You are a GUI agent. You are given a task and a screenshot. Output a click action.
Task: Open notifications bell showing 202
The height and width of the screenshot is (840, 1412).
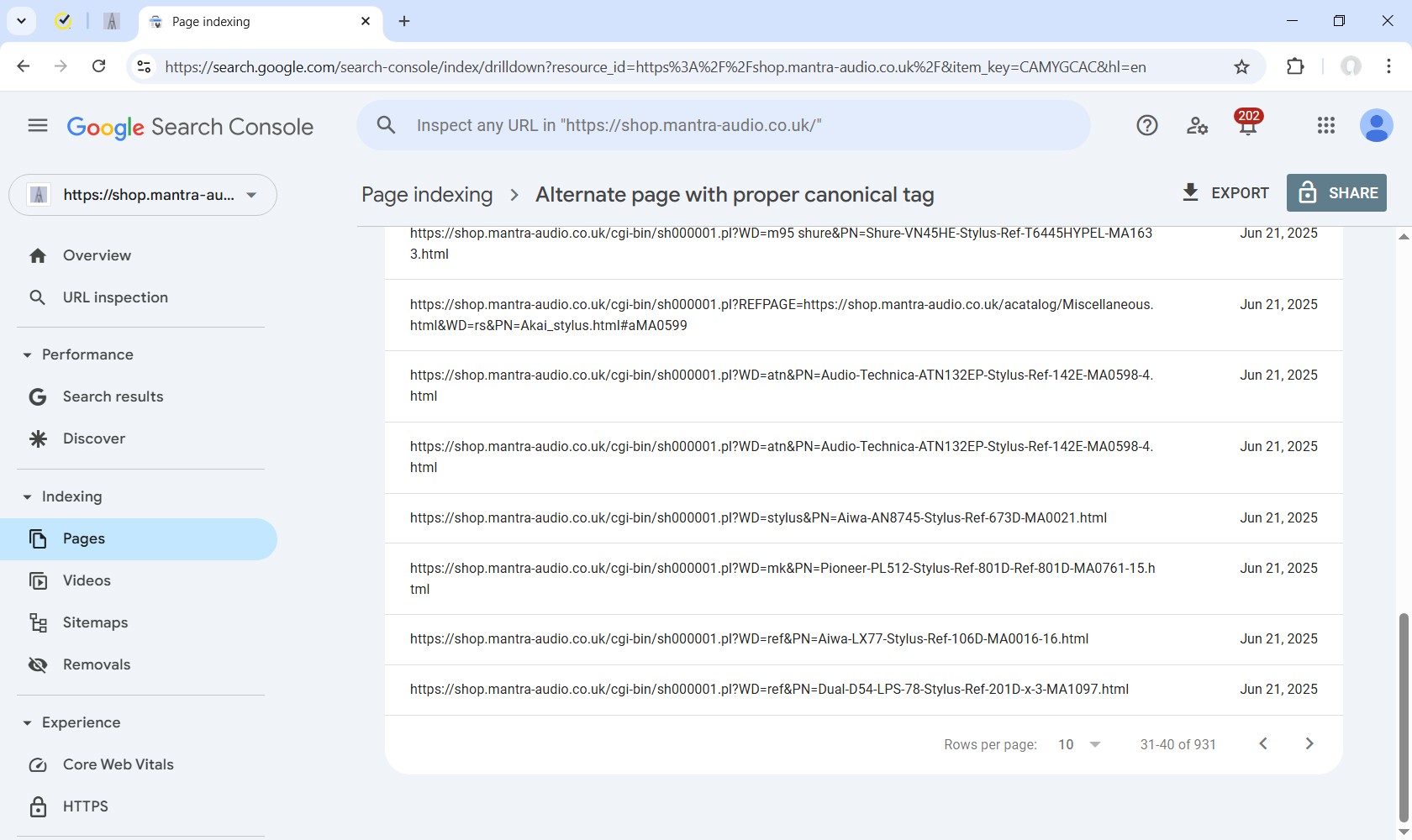(1248, 126)
